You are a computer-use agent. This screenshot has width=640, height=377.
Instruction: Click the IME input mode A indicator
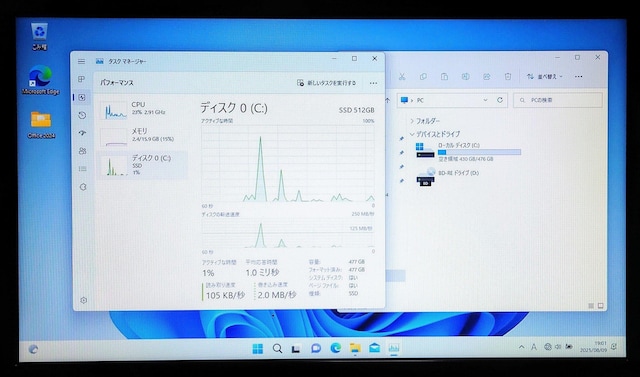pyautogui.click(x=533, y=347)
